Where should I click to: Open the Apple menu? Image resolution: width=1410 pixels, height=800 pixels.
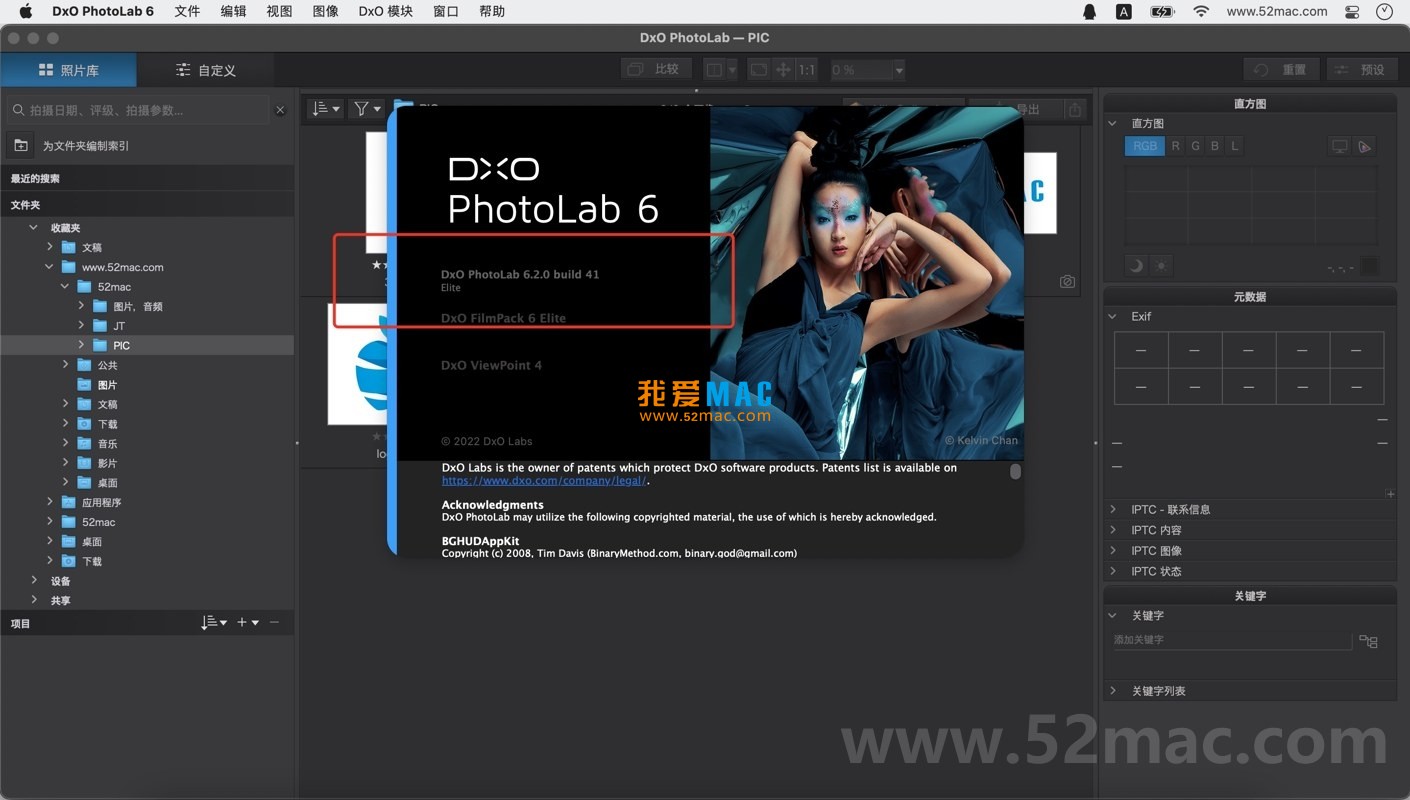coord(26,12)
